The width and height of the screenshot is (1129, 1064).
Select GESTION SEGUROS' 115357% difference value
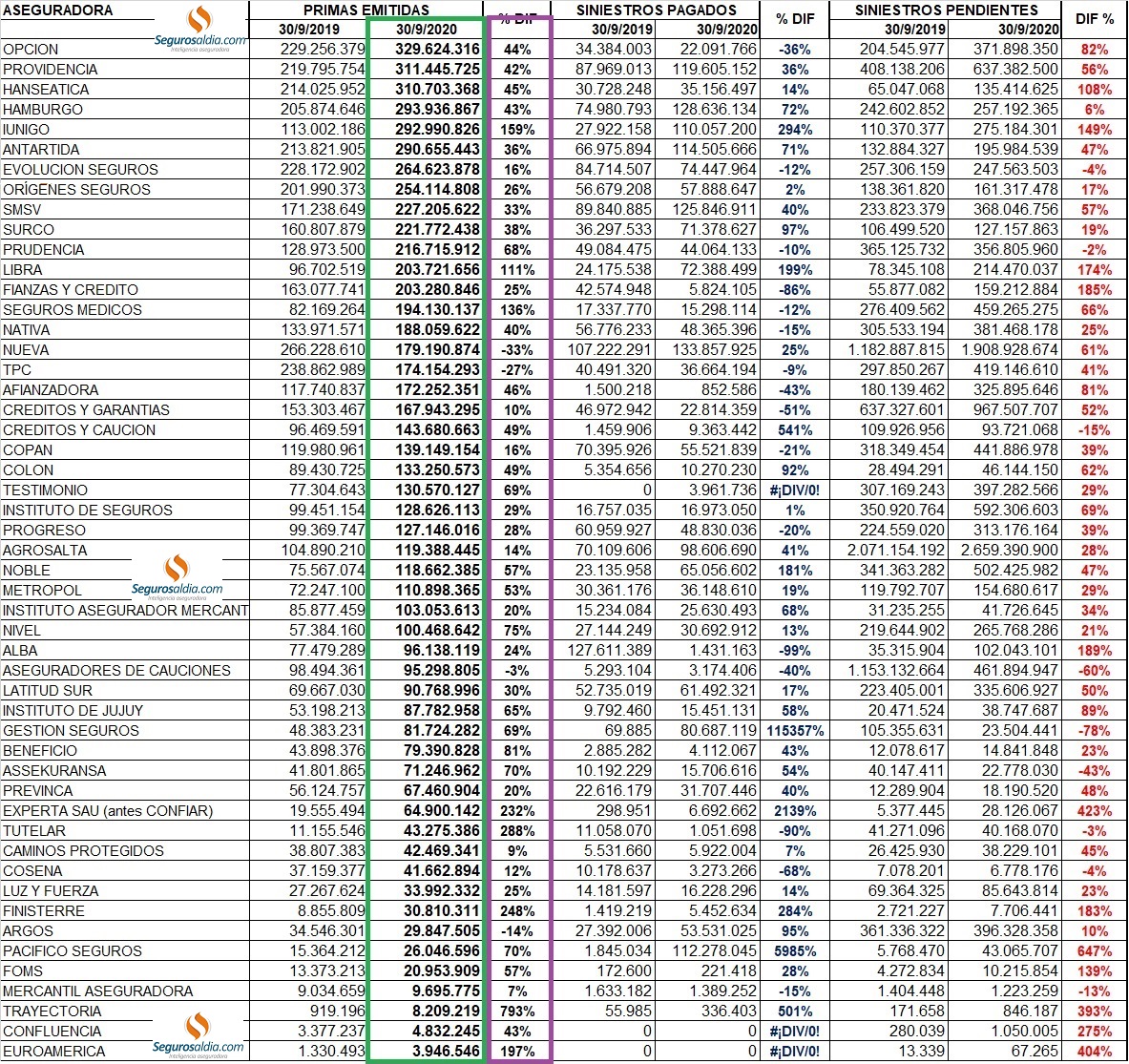tap(795, 731)
